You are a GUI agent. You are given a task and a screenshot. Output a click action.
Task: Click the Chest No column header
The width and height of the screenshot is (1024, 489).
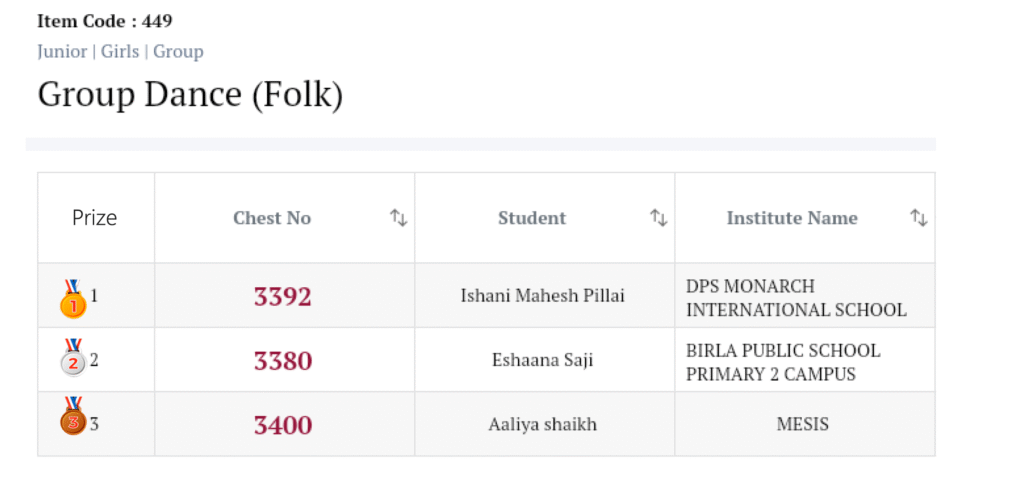tap(272, 218)
